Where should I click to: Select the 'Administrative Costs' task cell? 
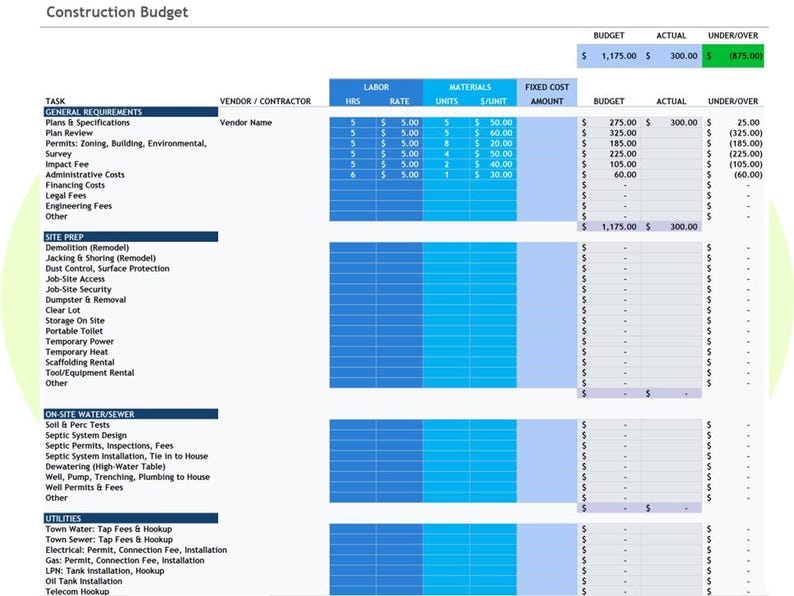pyautogui.click(x=85, y=175)
